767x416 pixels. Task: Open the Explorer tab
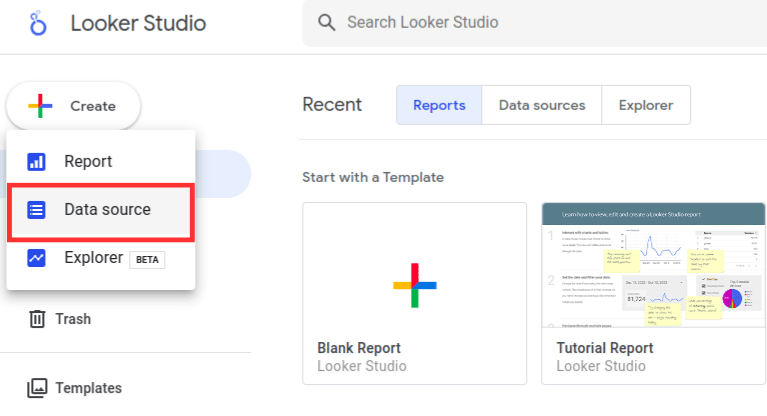point(645,105)
